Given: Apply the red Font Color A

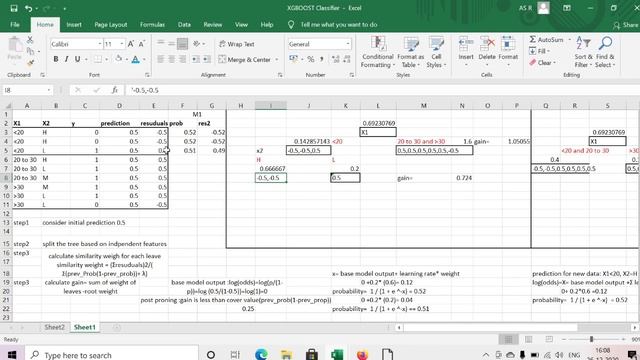Looking at the screenshot, I should point(136,59).
